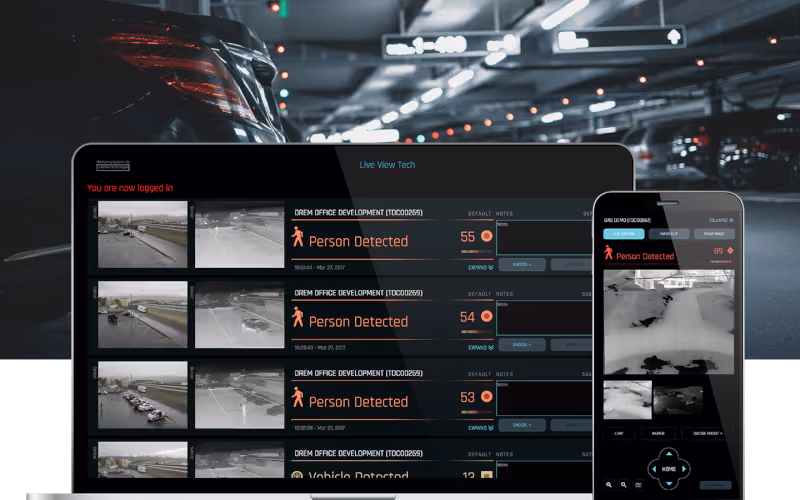This screenshot has height=500, width=800.
Task: Select the third tab on the phone
Action: click(x=714, y=234)
